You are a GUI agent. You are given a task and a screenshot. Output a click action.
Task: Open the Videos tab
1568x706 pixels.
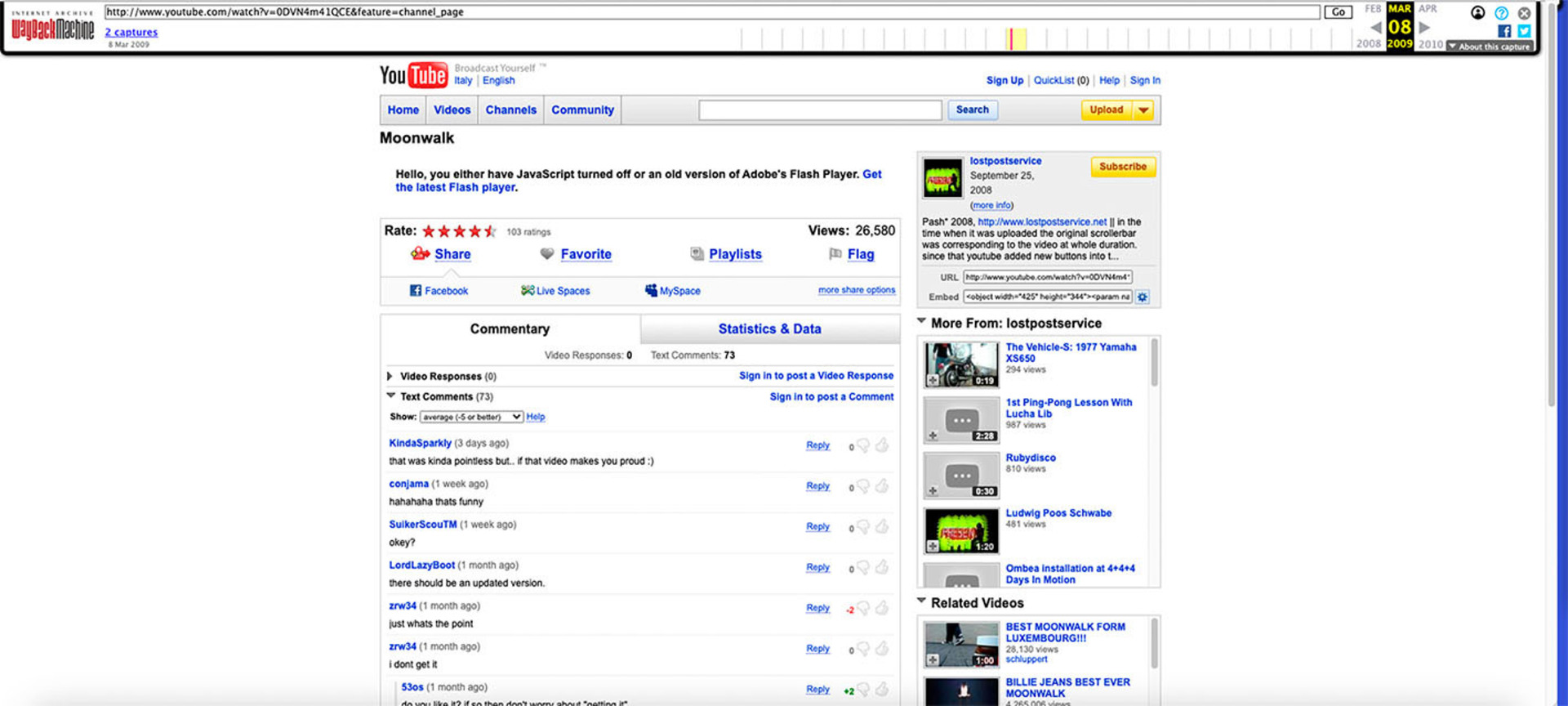click(452, 110)
